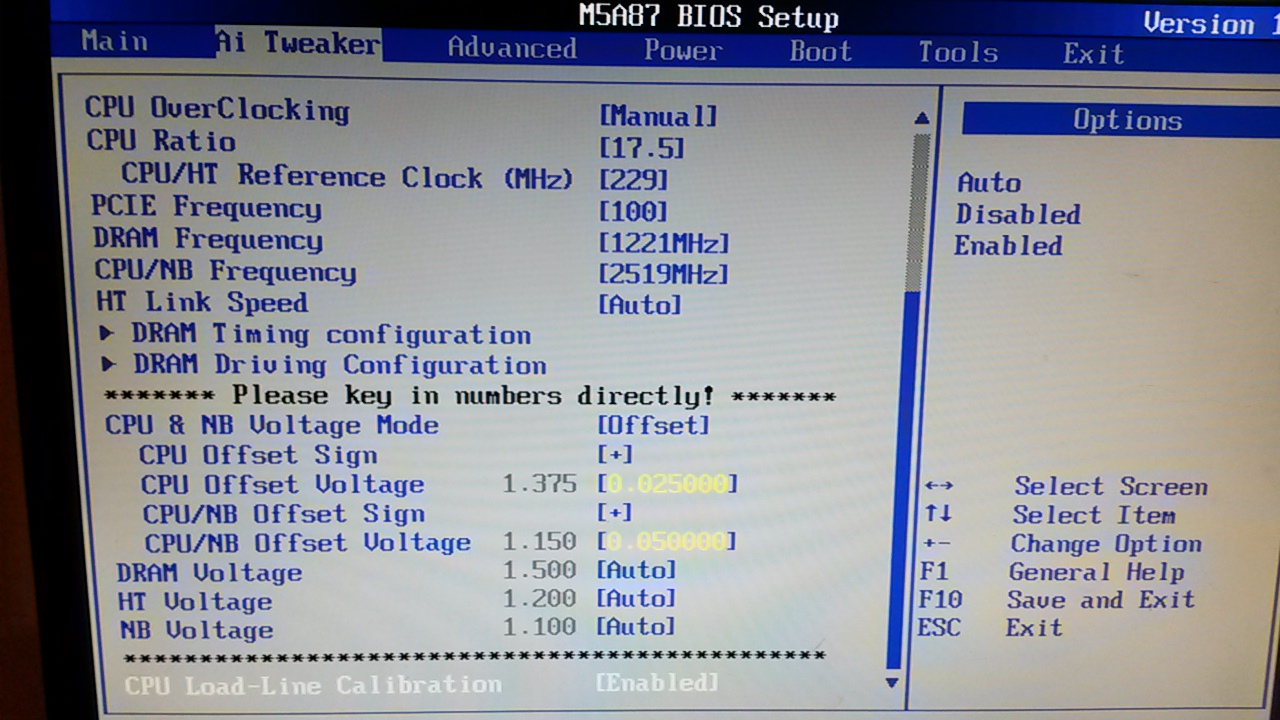
Task: Edit the PCIE Frequency [100] value
Action: [x=633, y=211]
